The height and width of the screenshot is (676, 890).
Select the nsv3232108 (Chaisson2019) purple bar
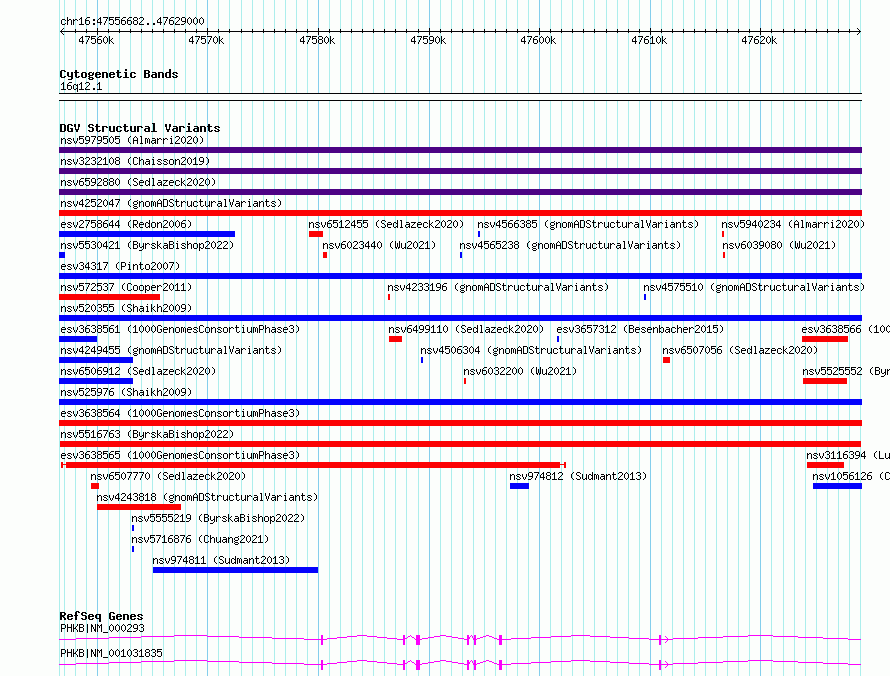coord(460,171)
